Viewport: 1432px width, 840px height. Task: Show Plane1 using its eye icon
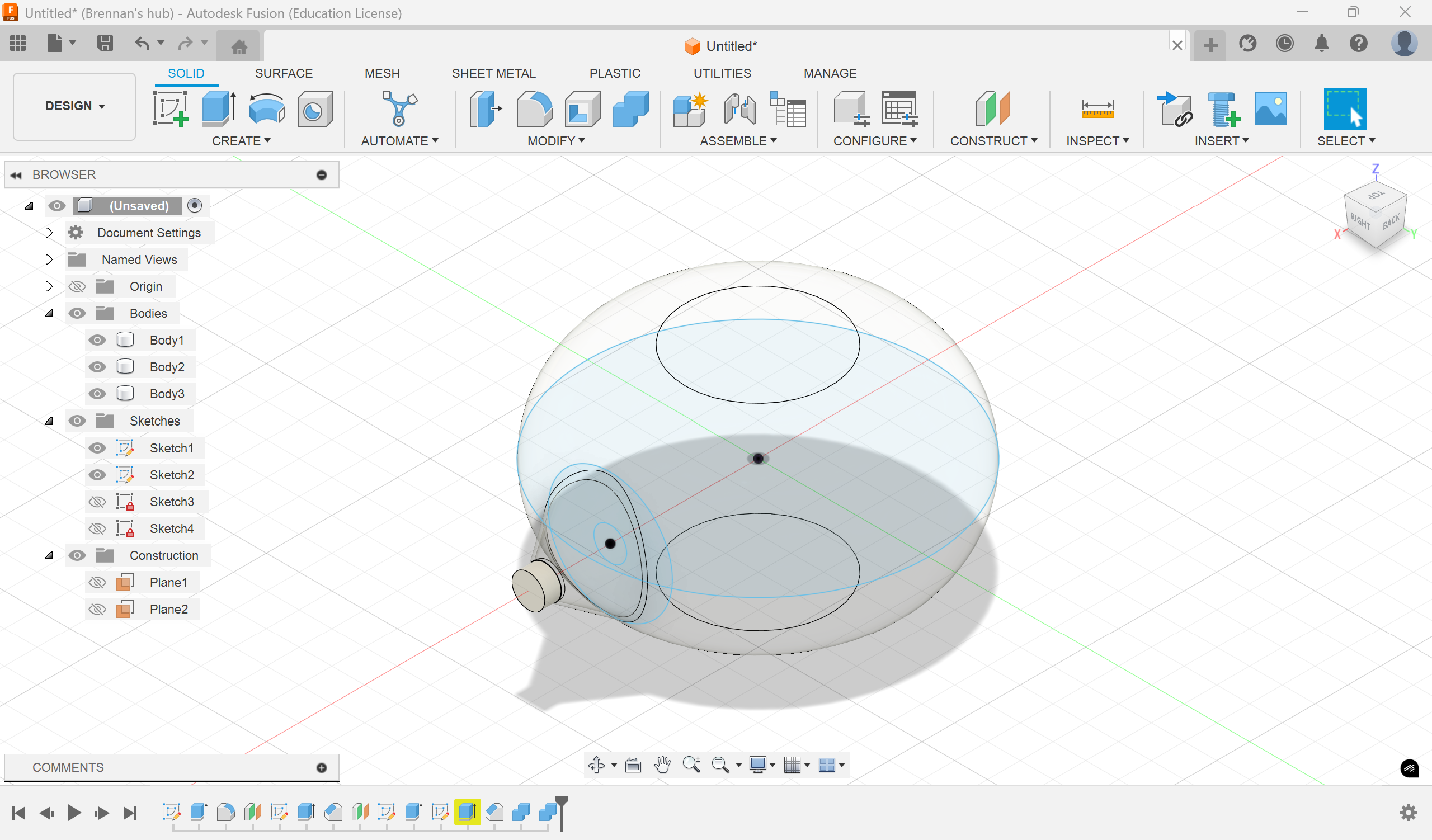point(97,582)
